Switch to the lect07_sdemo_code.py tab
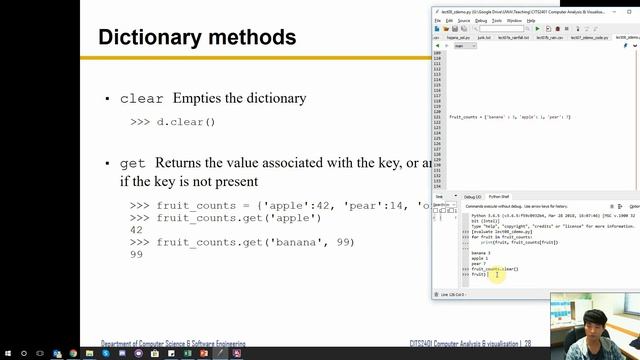The width and height of the screenshot is (640, 360). 589,38
